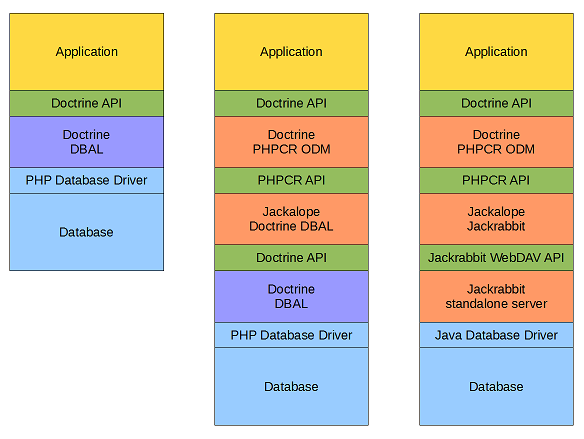Click Doctrine DBAL block in the five-layer stack
584x439 pixels.
click(86, 142)
